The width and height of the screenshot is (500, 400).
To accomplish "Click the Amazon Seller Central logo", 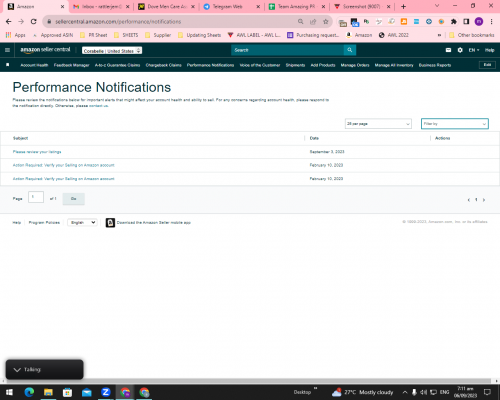I will [x=45, y=50].
